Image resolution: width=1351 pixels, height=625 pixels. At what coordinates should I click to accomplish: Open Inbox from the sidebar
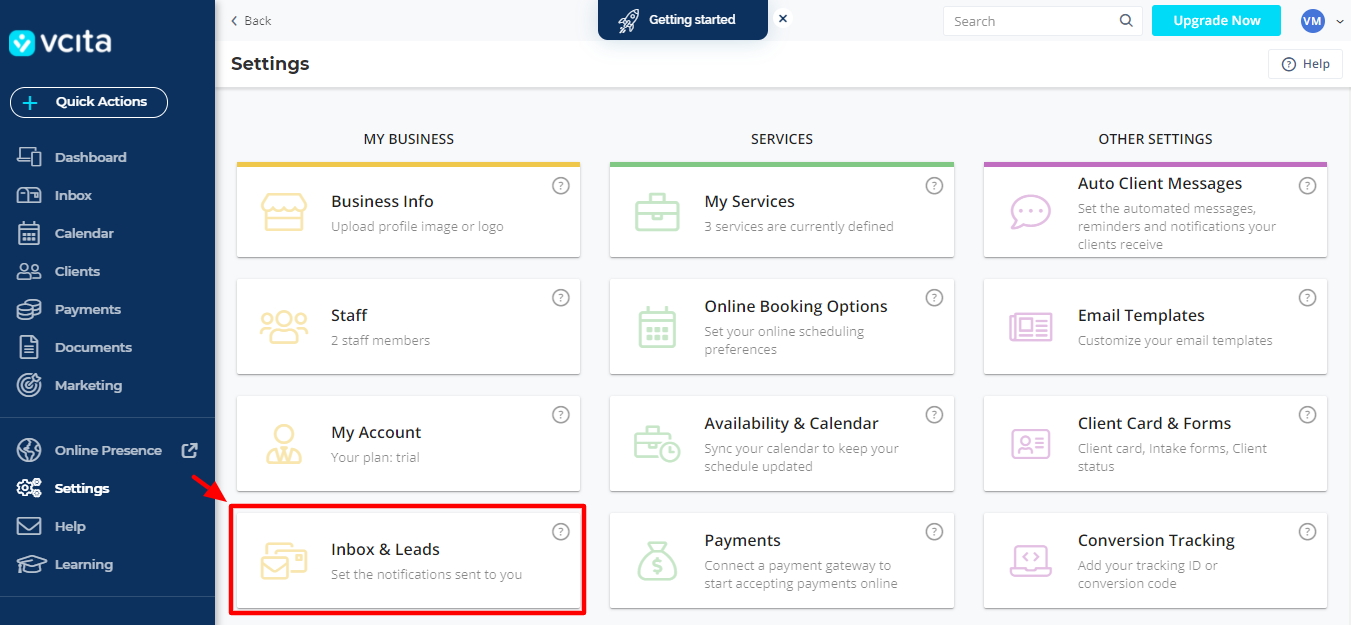click(x=73, y=195)
